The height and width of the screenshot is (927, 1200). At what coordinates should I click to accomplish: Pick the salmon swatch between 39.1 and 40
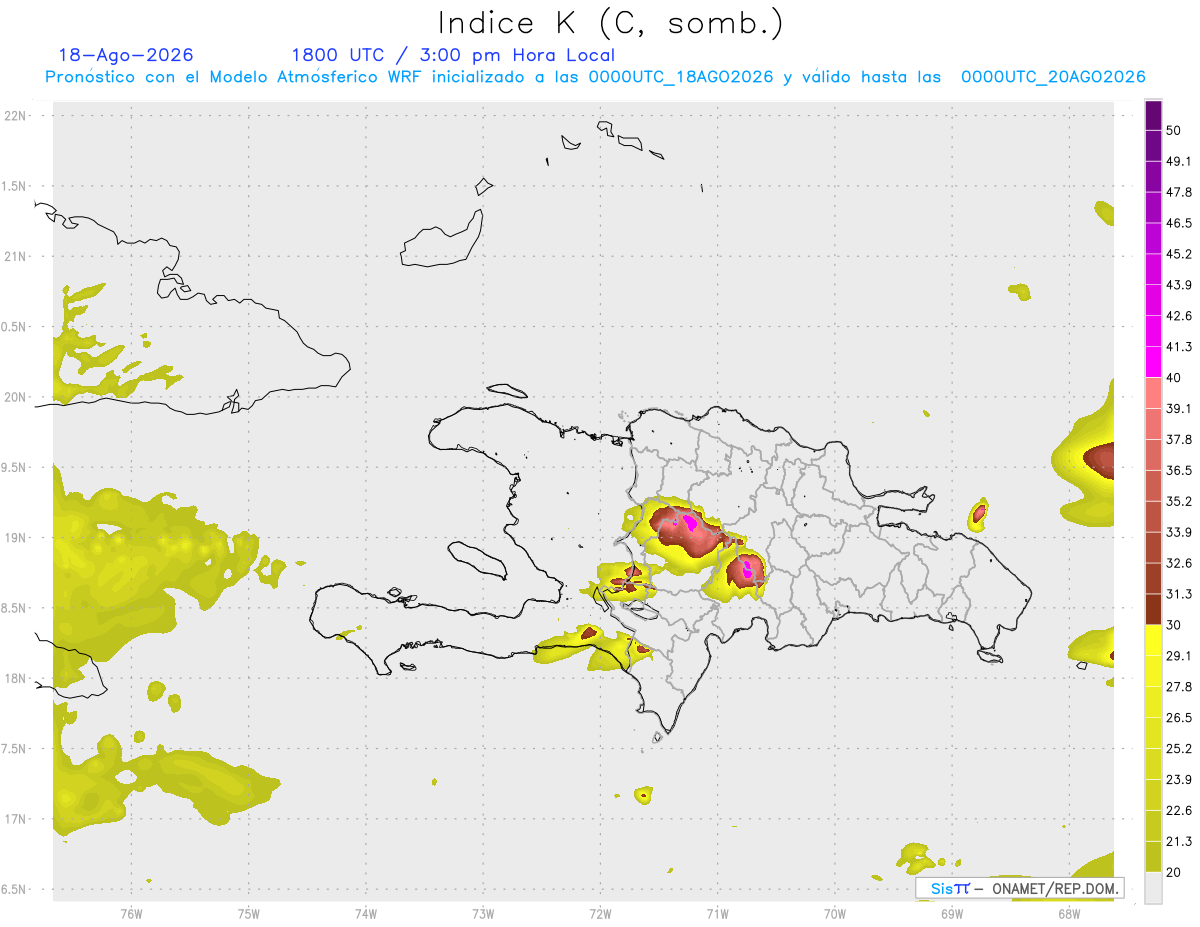[1153, 393]
